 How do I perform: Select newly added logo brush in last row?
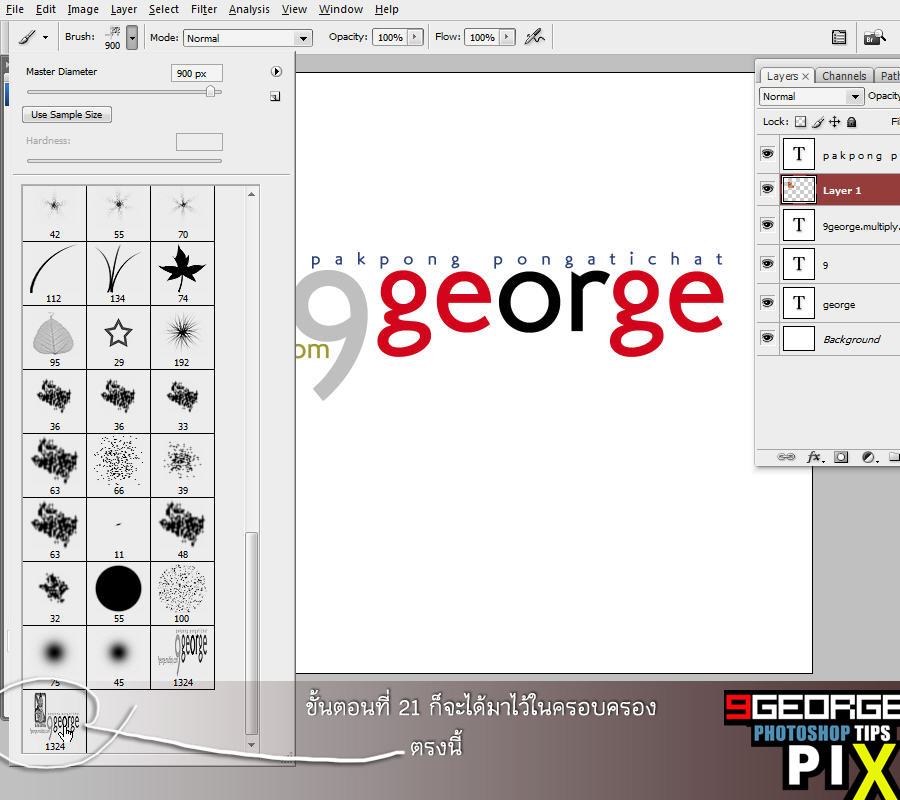pyautogui.click(x=54, y=721)
